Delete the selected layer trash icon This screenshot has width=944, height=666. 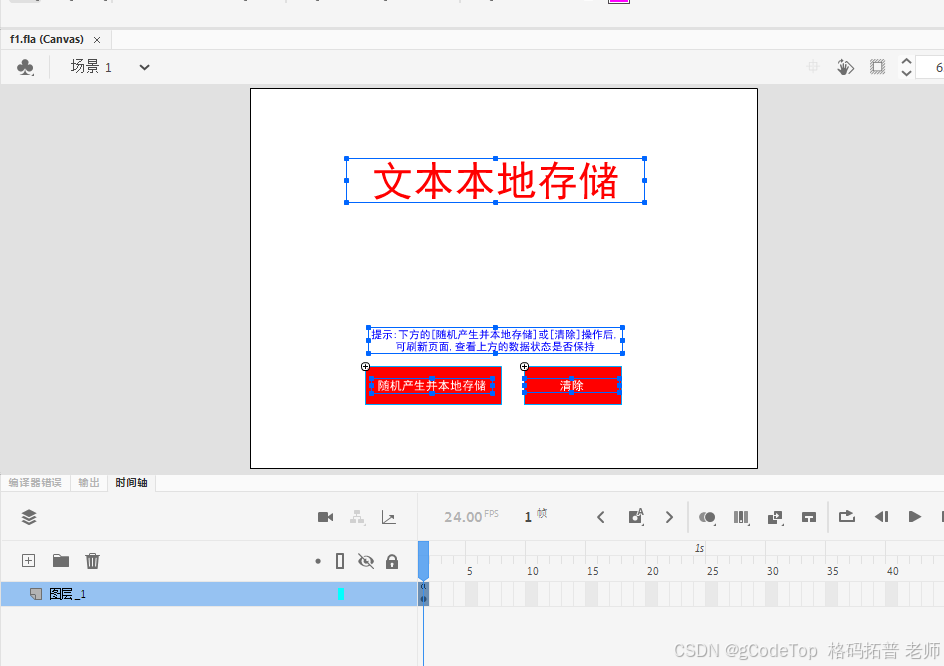pyautogui.click(x=92, y=561)
